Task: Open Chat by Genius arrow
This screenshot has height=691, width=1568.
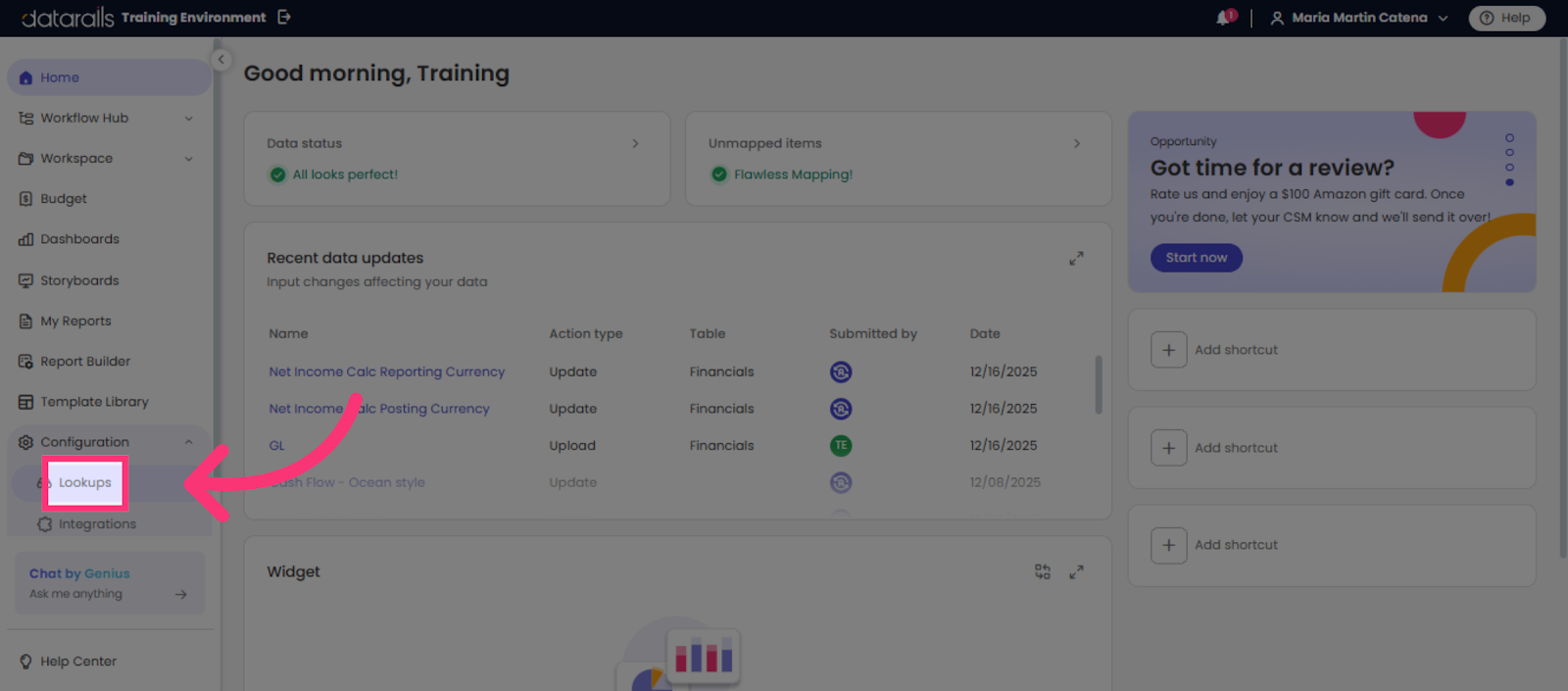Action: (x=181, y=594)
